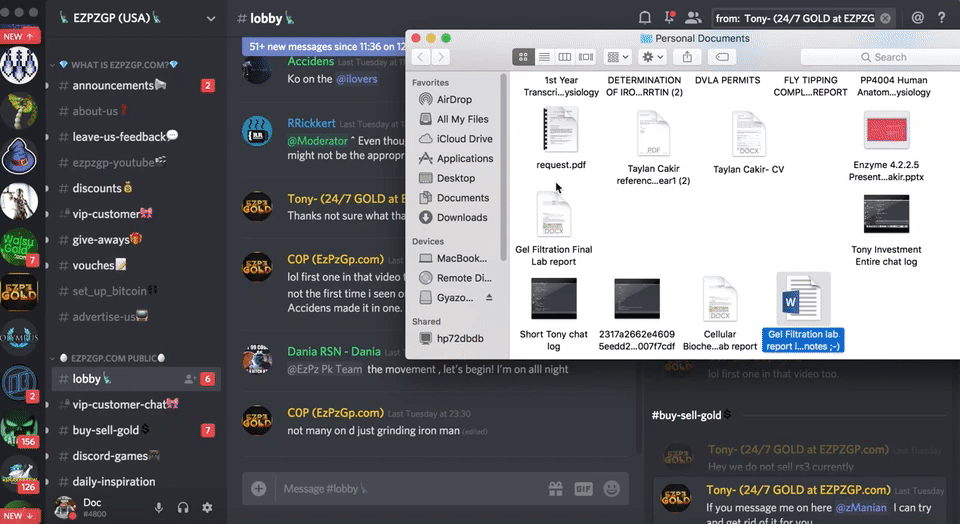Click the NEW unread indicator at top of server list

[20, 36]
